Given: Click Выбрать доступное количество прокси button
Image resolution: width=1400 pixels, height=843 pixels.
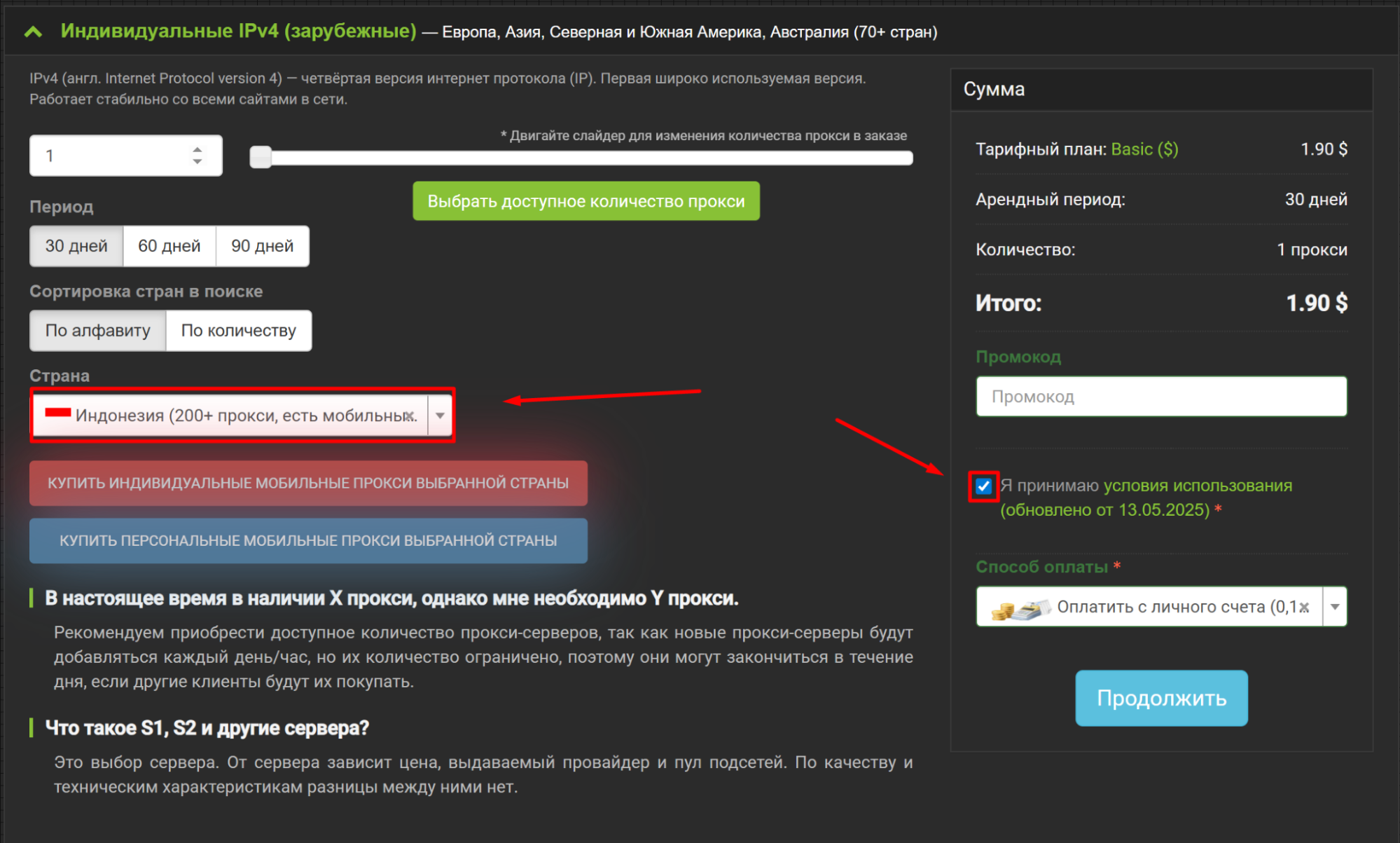Looking at the screenshot, I should tap(585, 202).
